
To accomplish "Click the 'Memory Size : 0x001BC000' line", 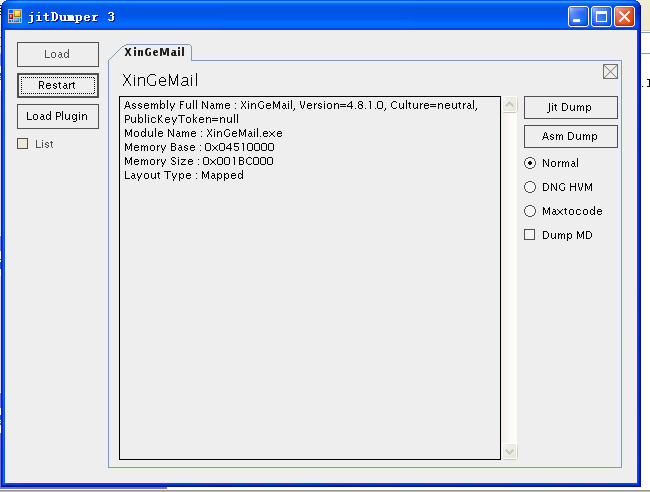I will click(x=199, y=161).
